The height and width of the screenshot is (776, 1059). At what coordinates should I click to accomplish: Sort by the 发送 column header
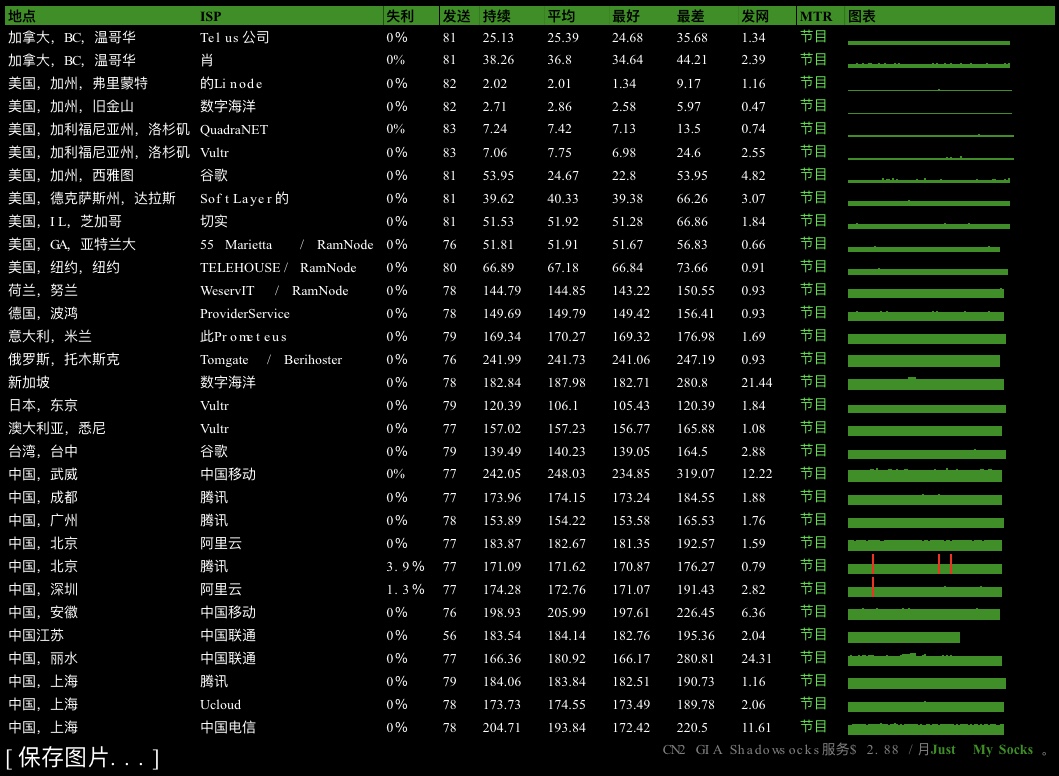[x=457, y=16]
